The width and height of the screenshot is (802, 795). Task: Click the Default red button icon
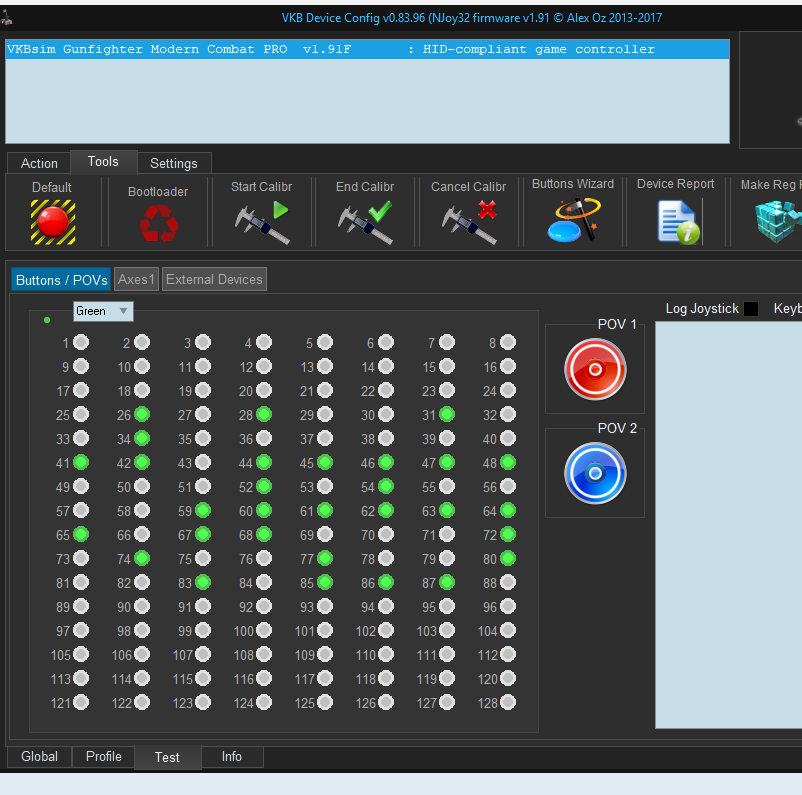53,221
